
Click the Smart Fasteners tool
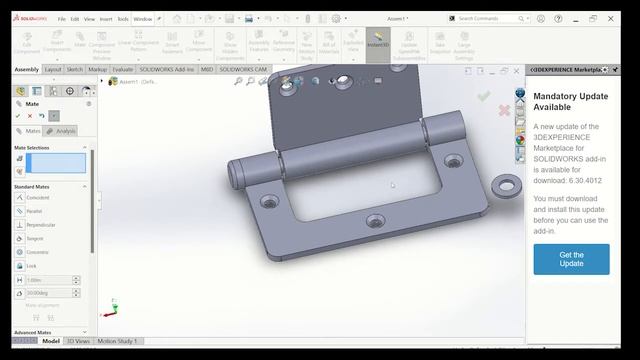pos(172,42)
